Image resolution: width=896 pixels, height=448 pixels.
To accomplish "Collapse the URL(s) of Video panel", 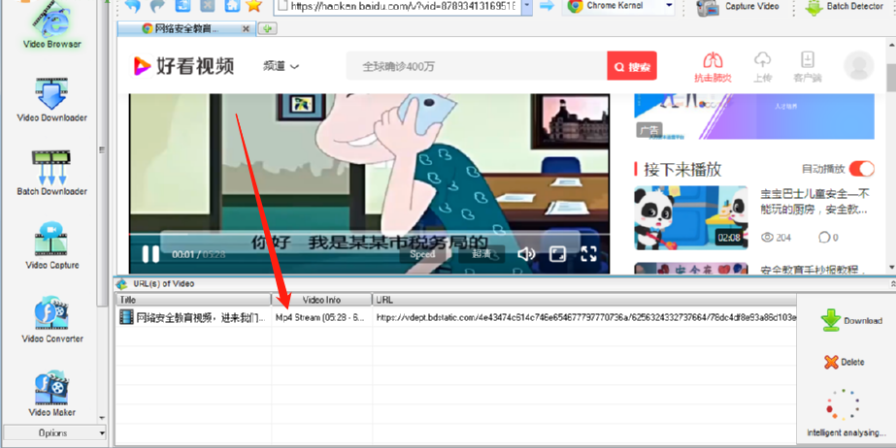I will click(892, 283).
